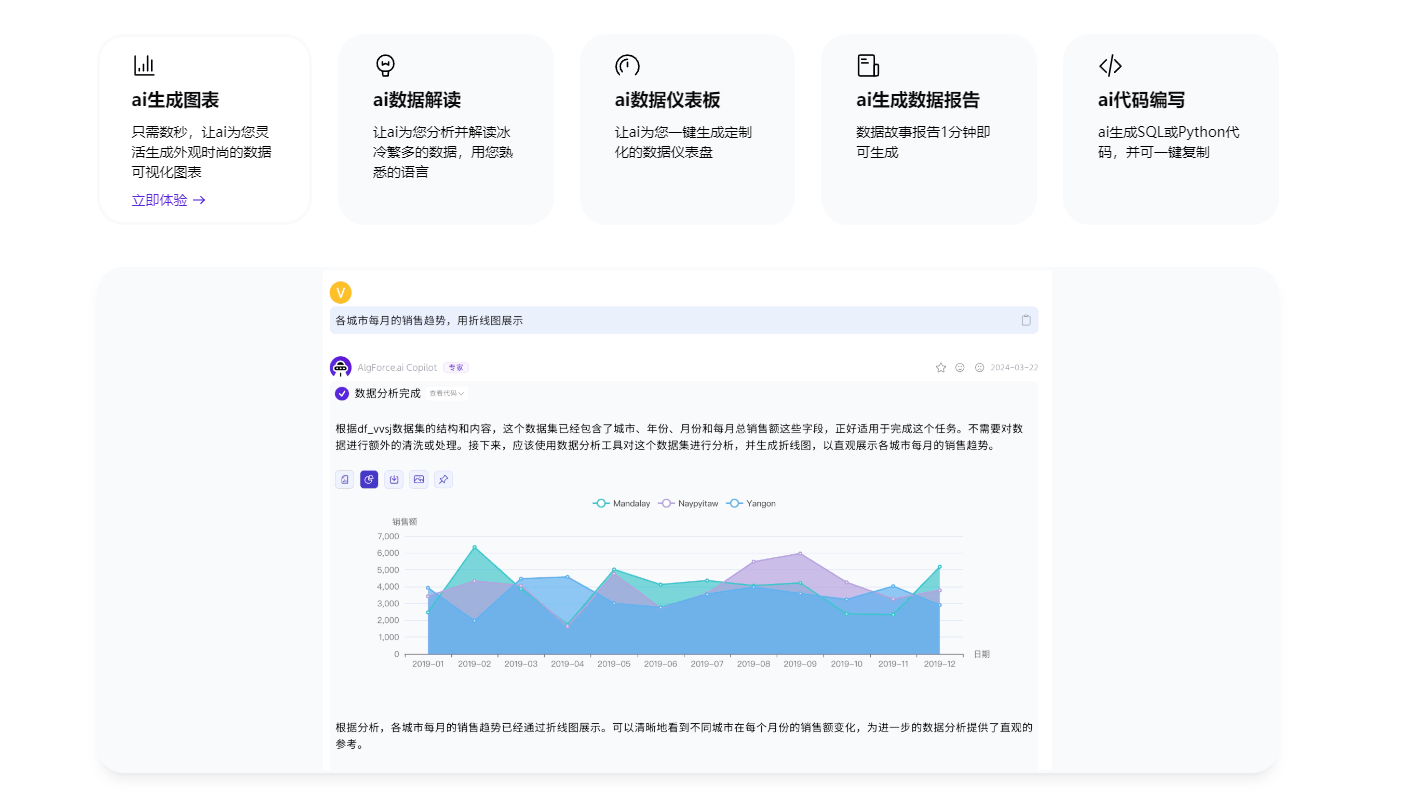Click the 立即体验 link
1407x802 pixels.
point(168,200)
